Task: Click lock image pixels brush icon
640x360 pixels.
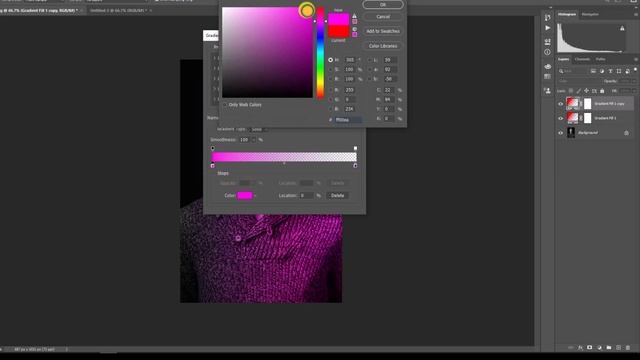Action: [579, 91]
